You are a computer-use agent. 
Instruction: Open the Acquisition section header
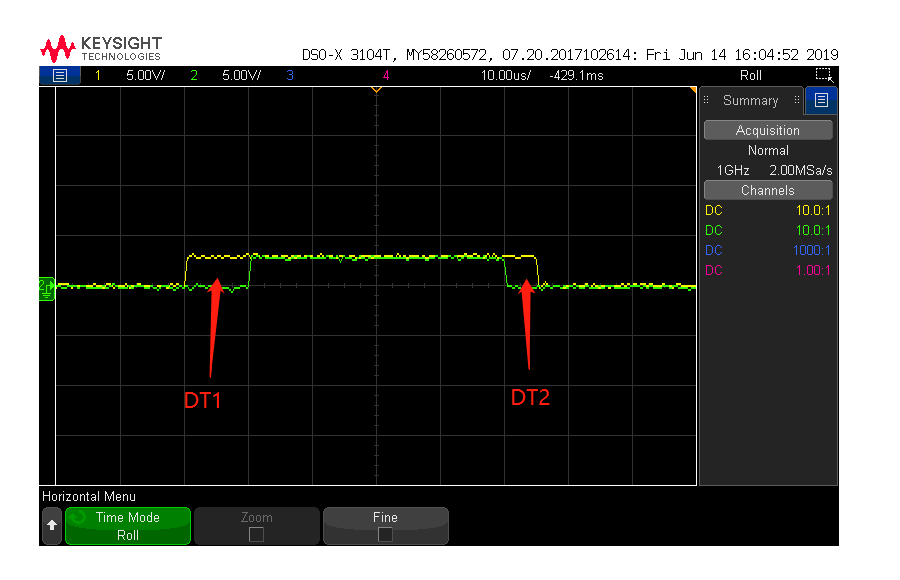tap(768, 130)
